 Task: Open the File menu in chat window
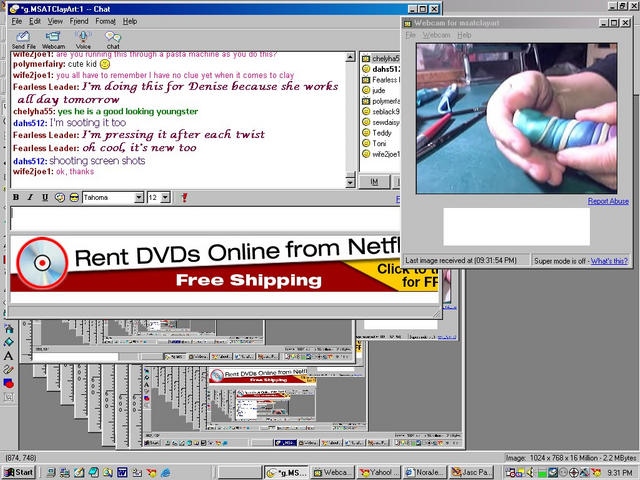[16, 21]
